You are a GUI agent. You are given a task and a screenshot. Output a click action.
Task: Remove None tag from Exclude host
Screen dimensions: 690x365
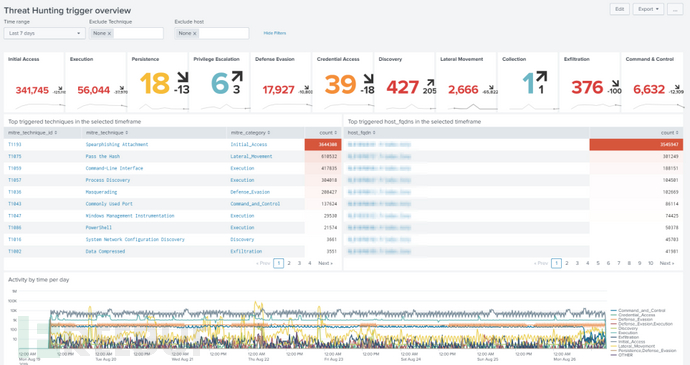tap(195, 33)
